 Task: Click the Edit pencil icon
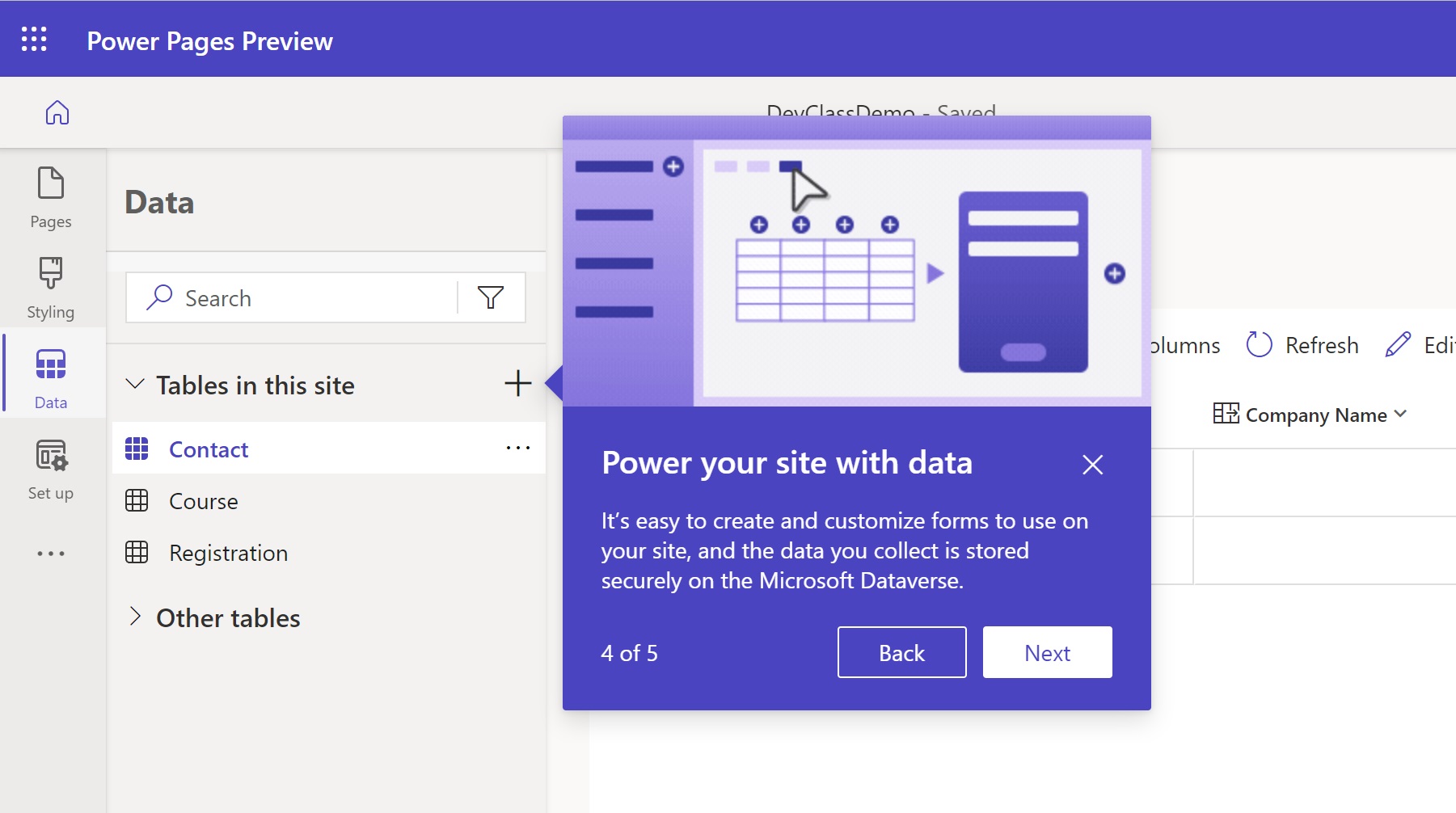tap(1397, 345)
